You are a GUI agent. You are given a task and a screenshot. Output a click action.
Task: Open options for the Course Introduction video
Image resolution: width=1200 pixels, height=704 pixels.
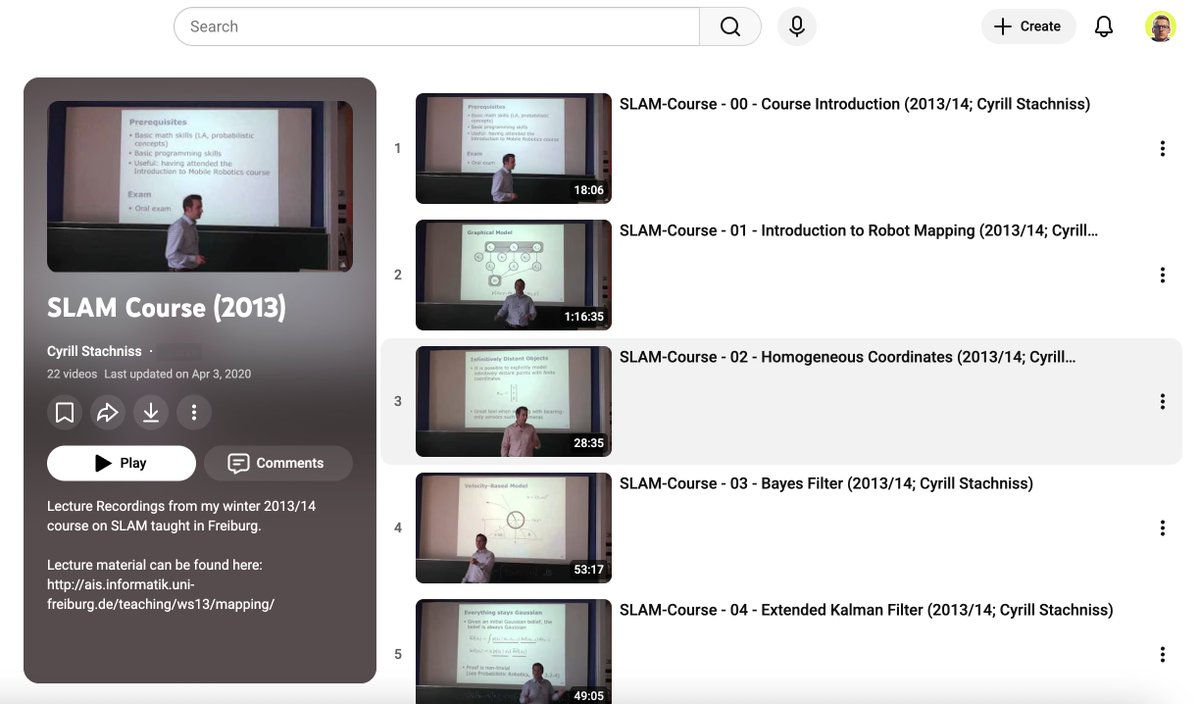coord(1162,148)
